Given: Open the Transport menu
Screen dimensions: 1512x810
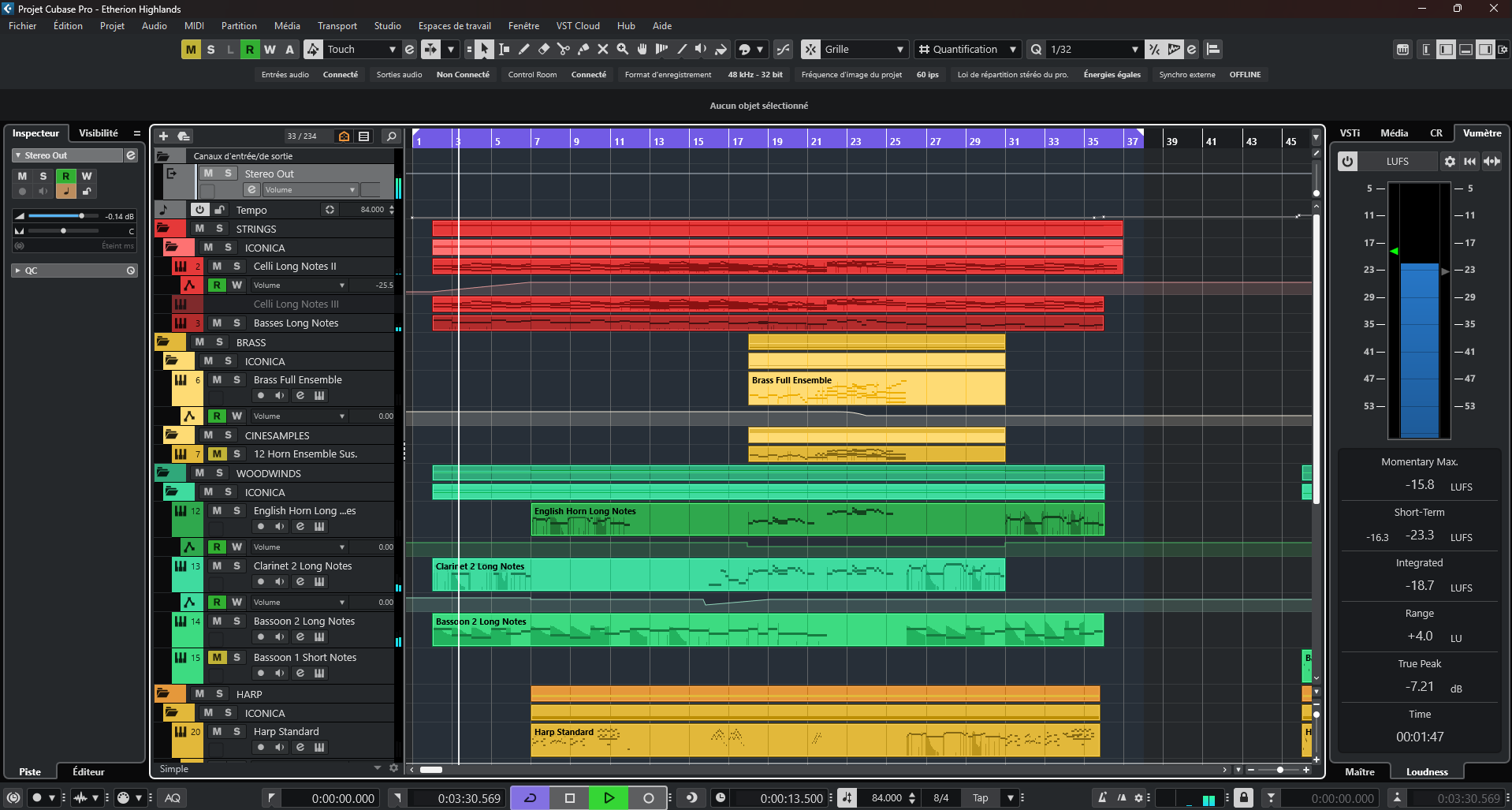Looking at the screenshot, I should 337,26.
